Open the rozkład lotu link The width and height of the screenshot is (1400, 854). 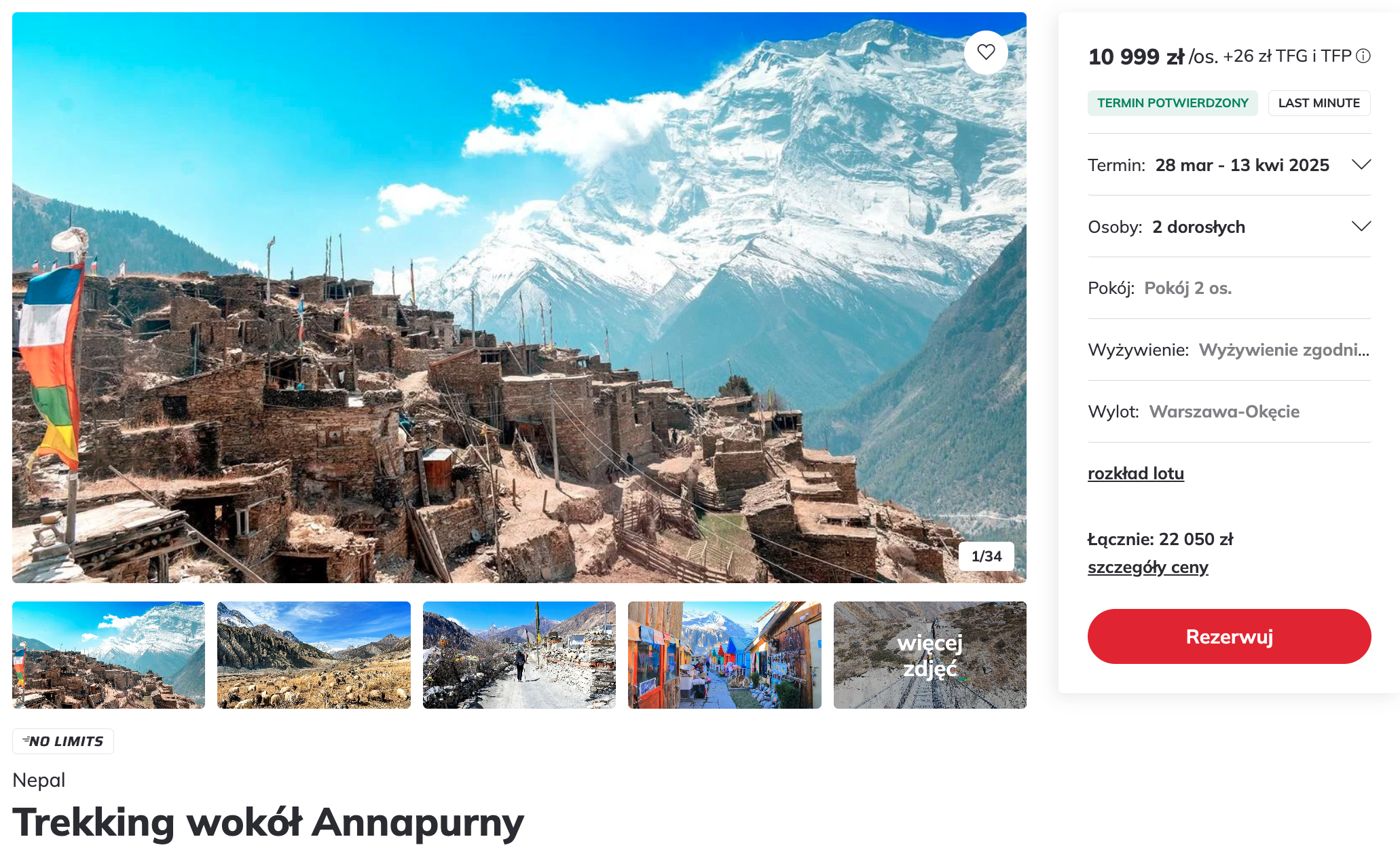[1135, 473]
